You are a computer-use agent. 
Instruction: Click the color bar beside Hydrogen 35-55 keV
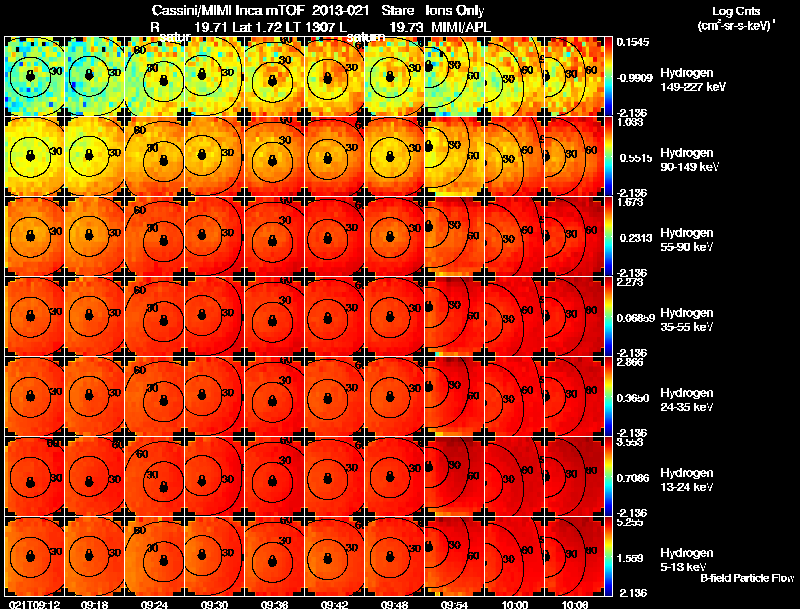(608, 316)
